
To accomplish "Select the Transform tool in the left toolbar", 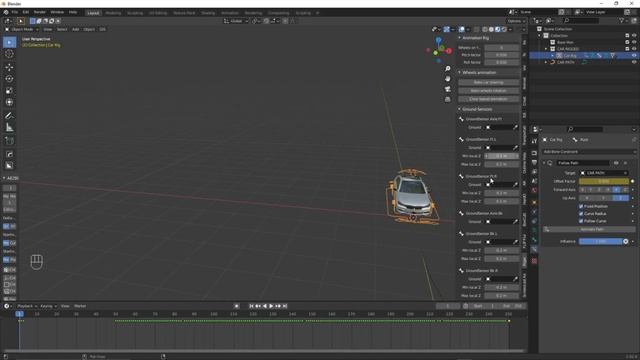I will pos(9,102).
